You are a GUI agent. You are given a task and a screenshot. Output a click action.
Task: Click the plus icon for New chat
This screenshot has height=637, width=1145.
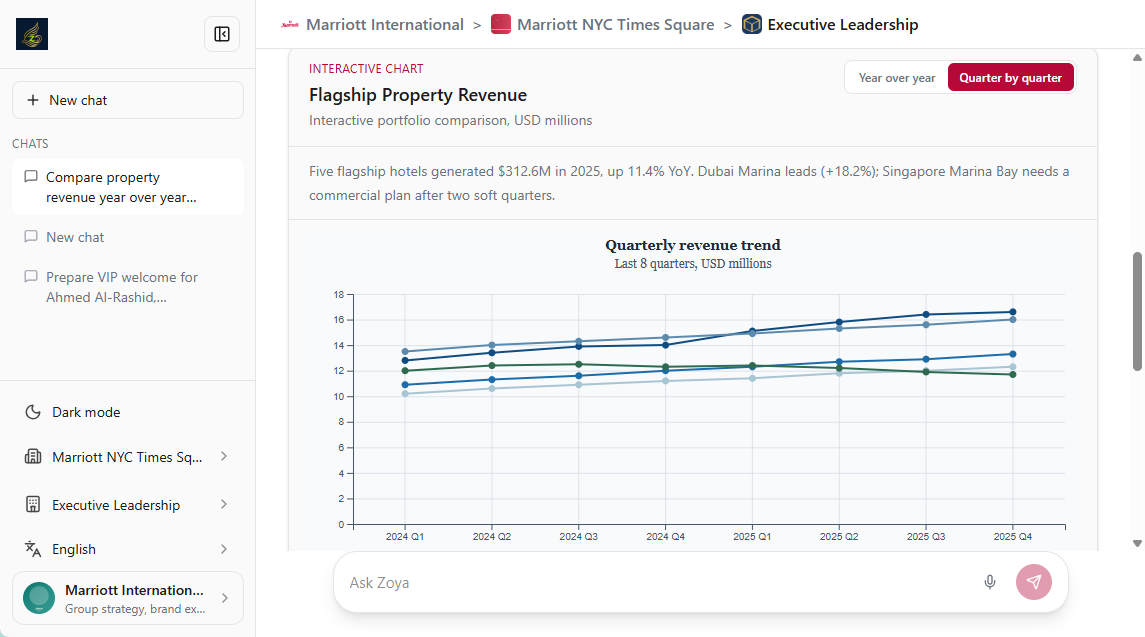[33, 100]
